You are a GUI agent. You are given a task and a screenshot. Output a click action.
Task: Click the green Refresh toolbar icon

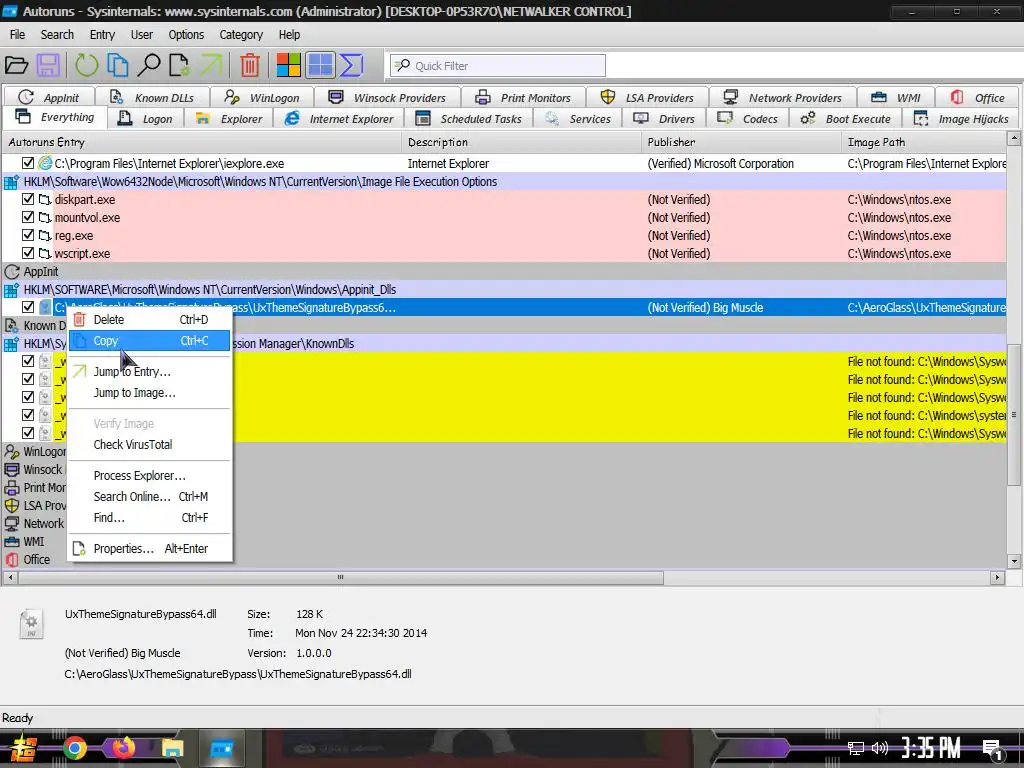86,65
